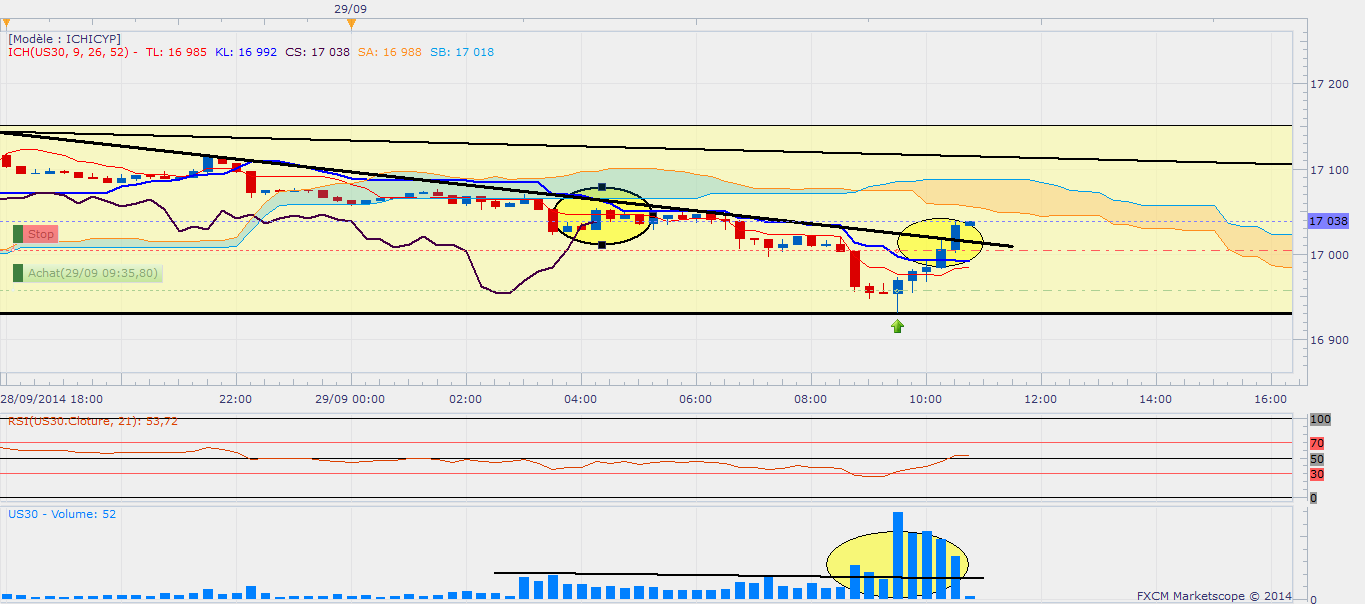Click the green buy arrow below the candles
1365x604 pixels.
click(898, 326)
